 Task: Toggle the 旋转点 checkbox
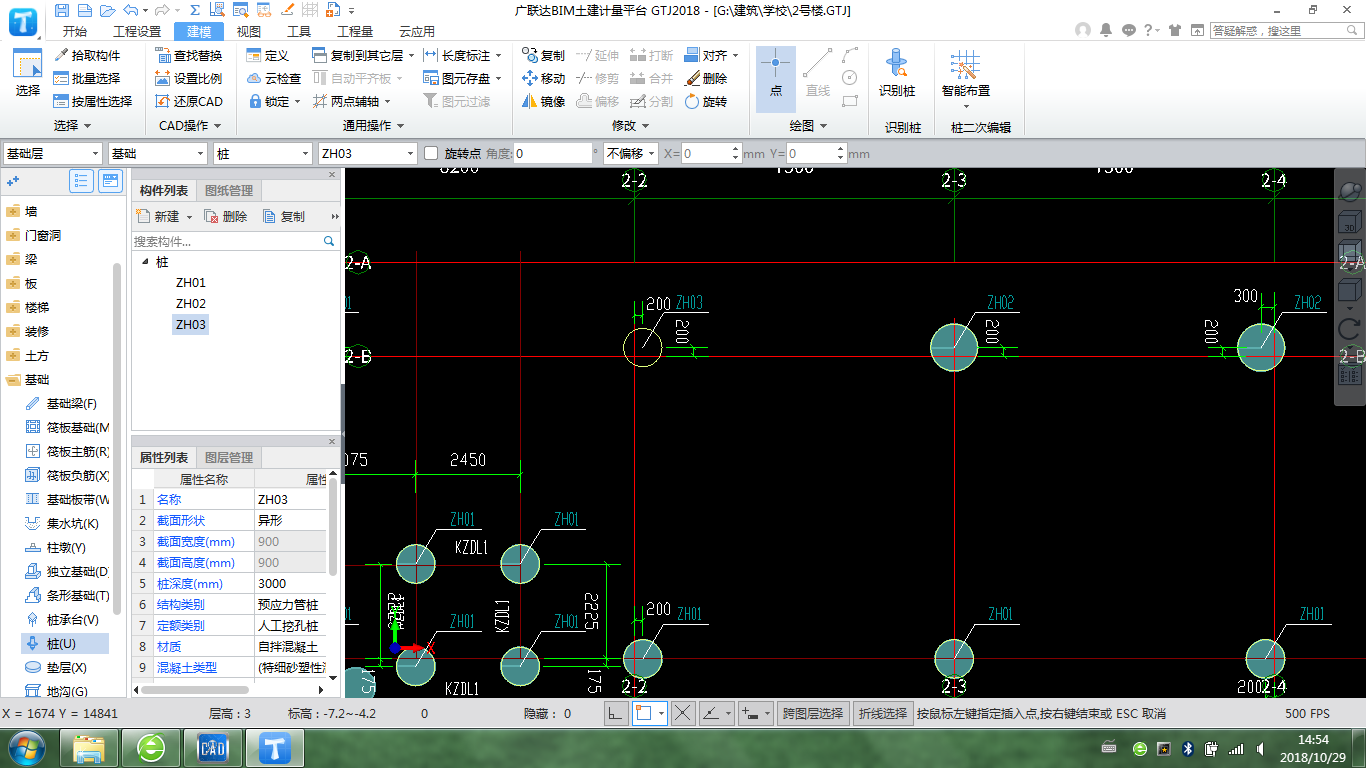click(432, 153)
